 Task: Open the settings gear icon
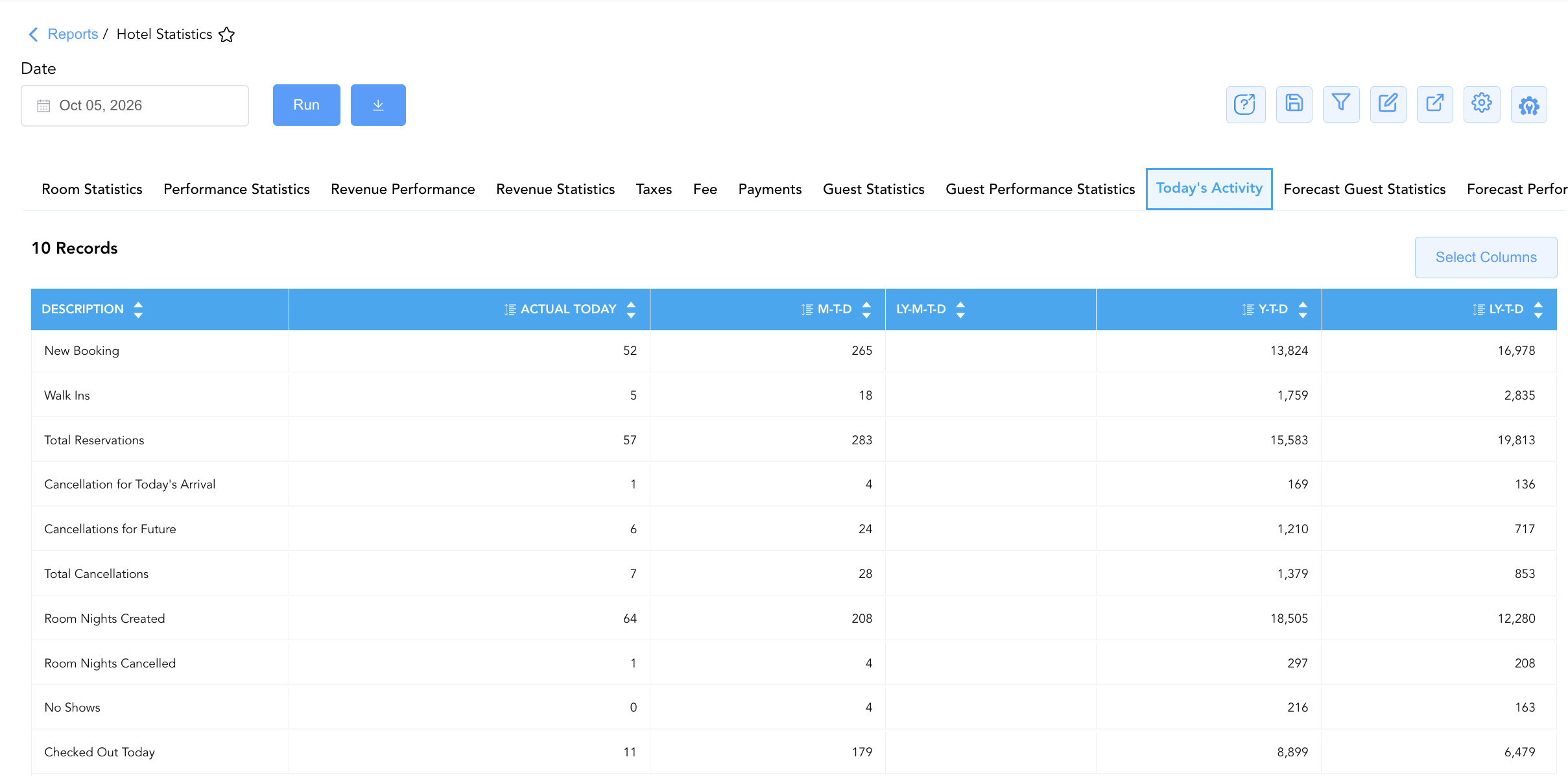click(x=1482, y=104)
